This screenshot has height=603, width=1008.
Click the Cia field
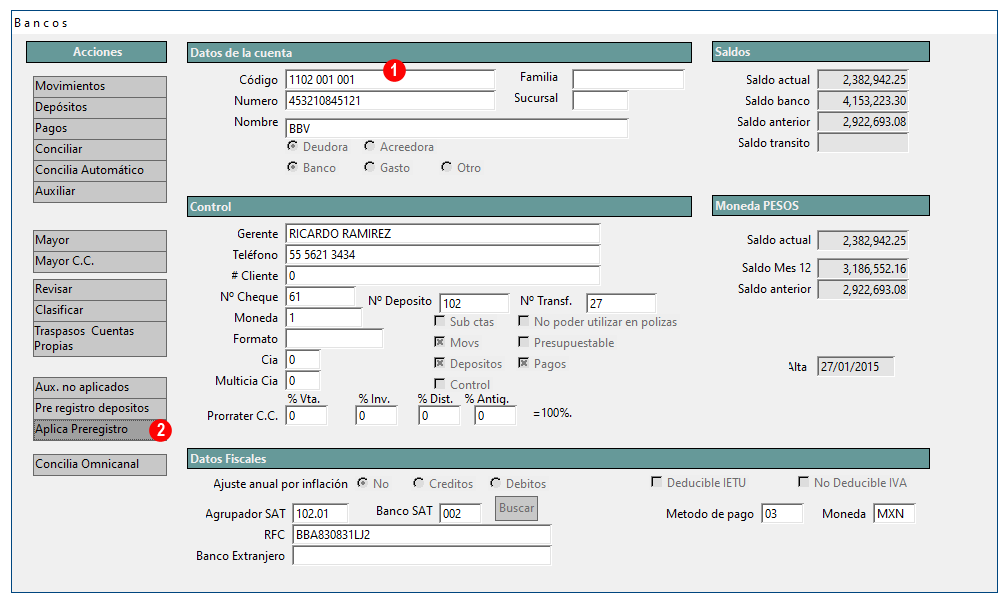click(x=303, y=360)
